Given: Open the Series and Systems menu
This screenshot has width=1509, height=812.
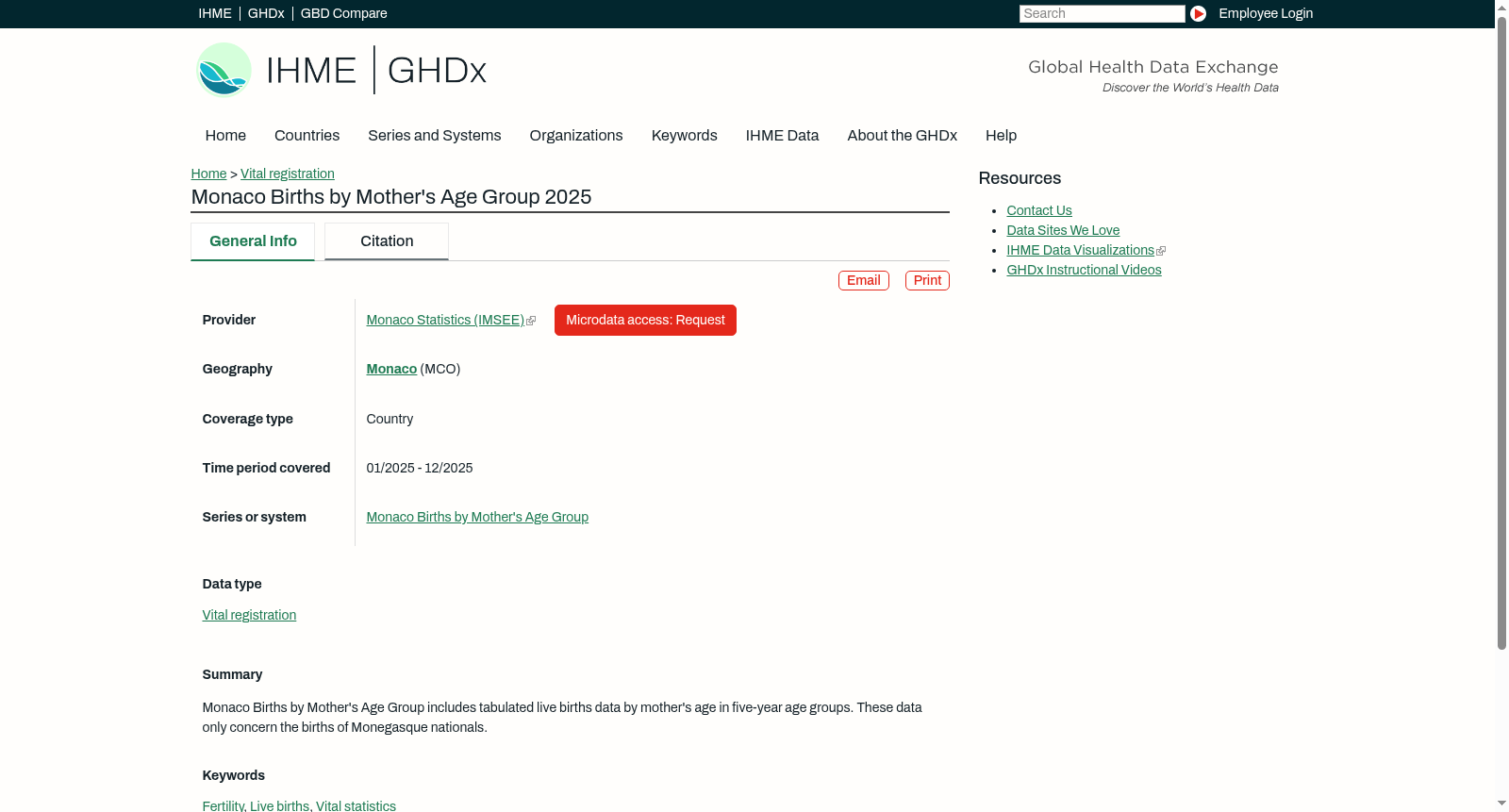Looking at the screenshot, I should [x=434, y=136].
